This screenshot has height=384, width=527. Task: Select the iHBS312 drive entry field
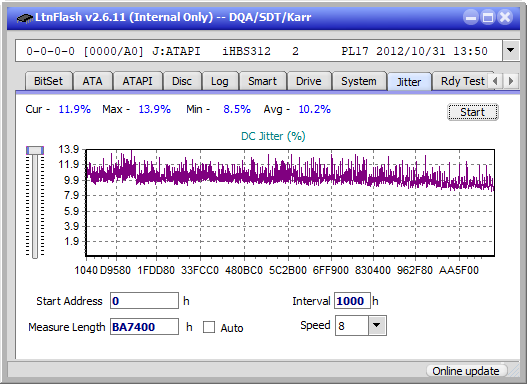click(x=258, y=51)
